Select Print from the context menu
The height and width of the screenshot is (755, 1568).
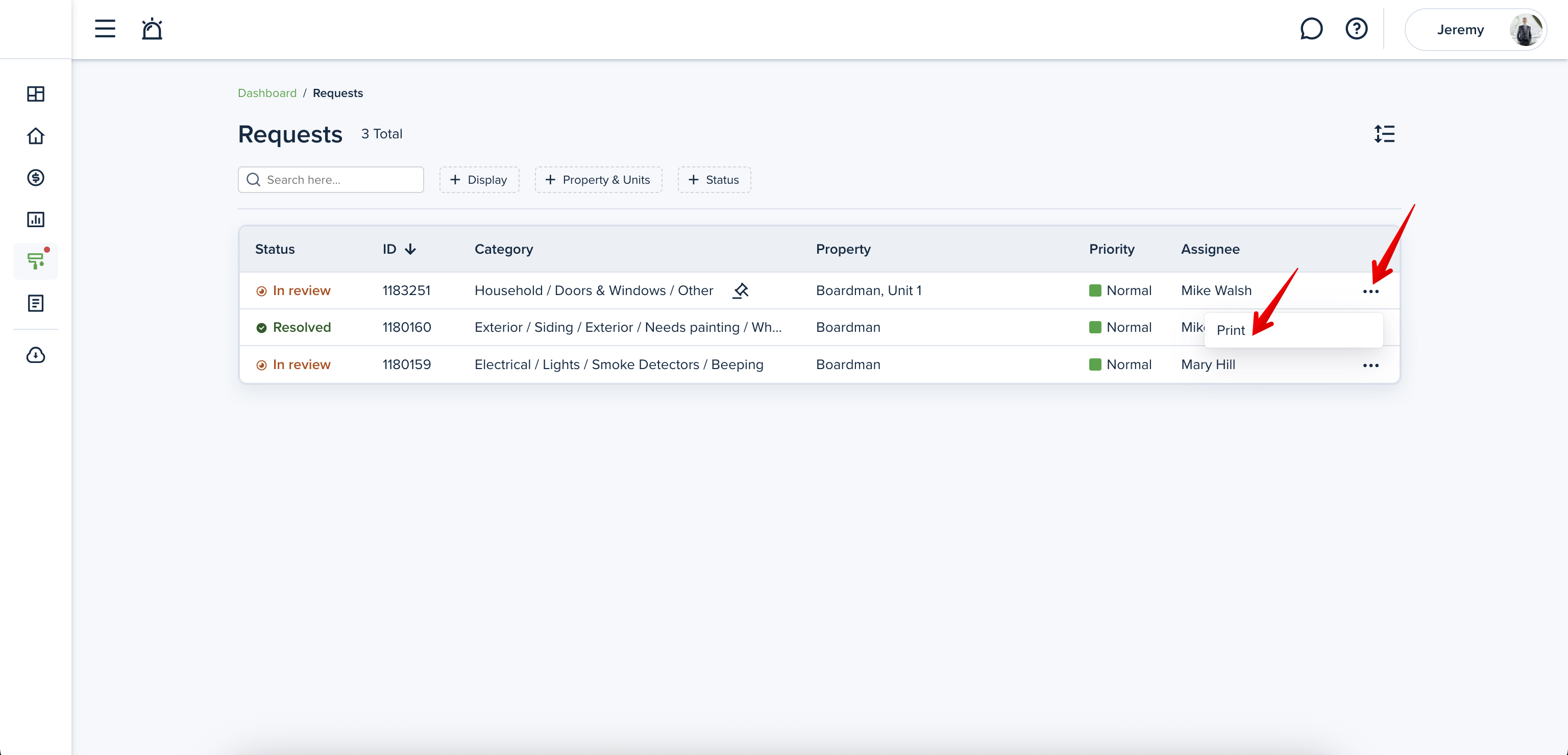click(x=1231, y=330)
